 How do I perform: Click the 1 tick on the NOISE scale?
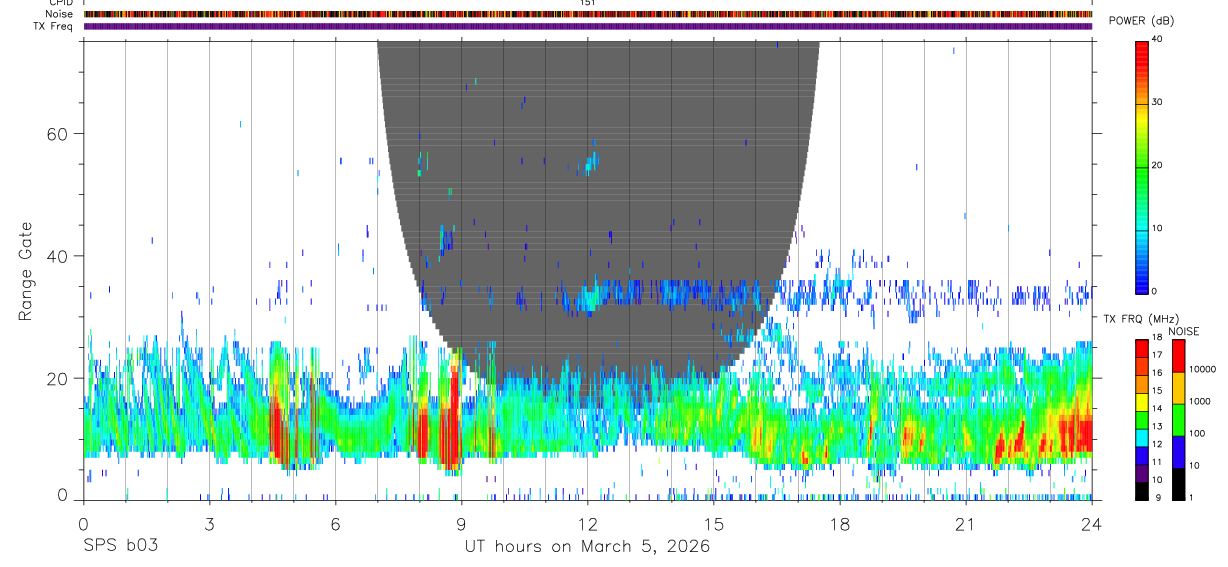point(1191,498)
